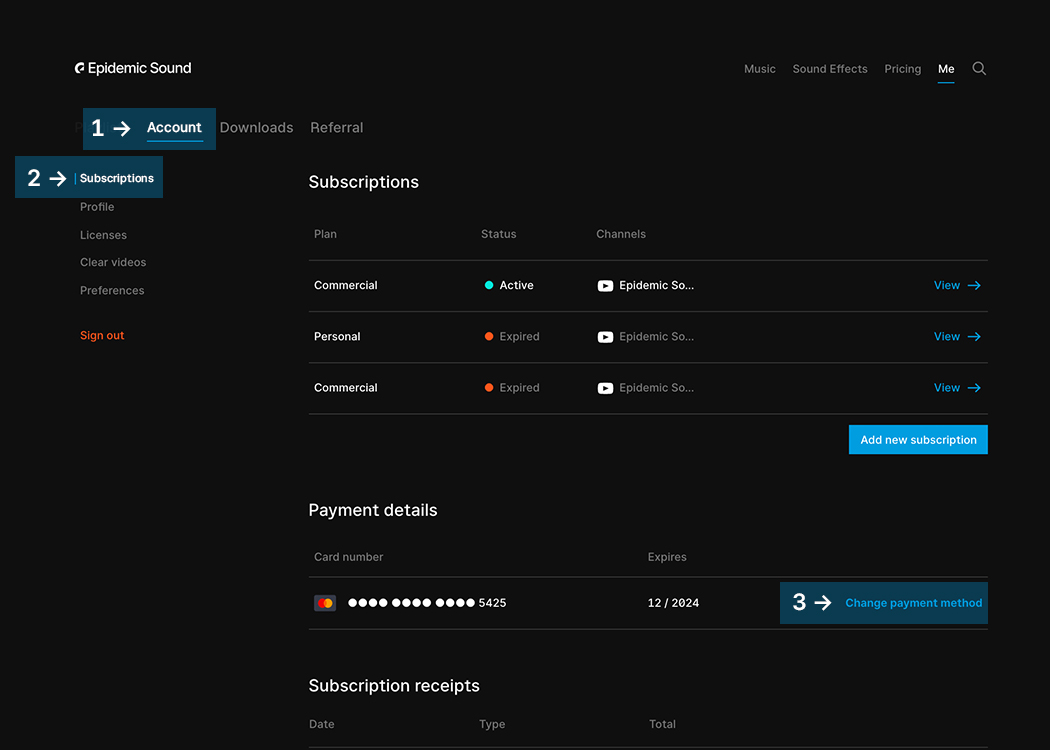The image size is (1050, 750).
Task: Open search using the magnifier icon
Action: point(979,68)
